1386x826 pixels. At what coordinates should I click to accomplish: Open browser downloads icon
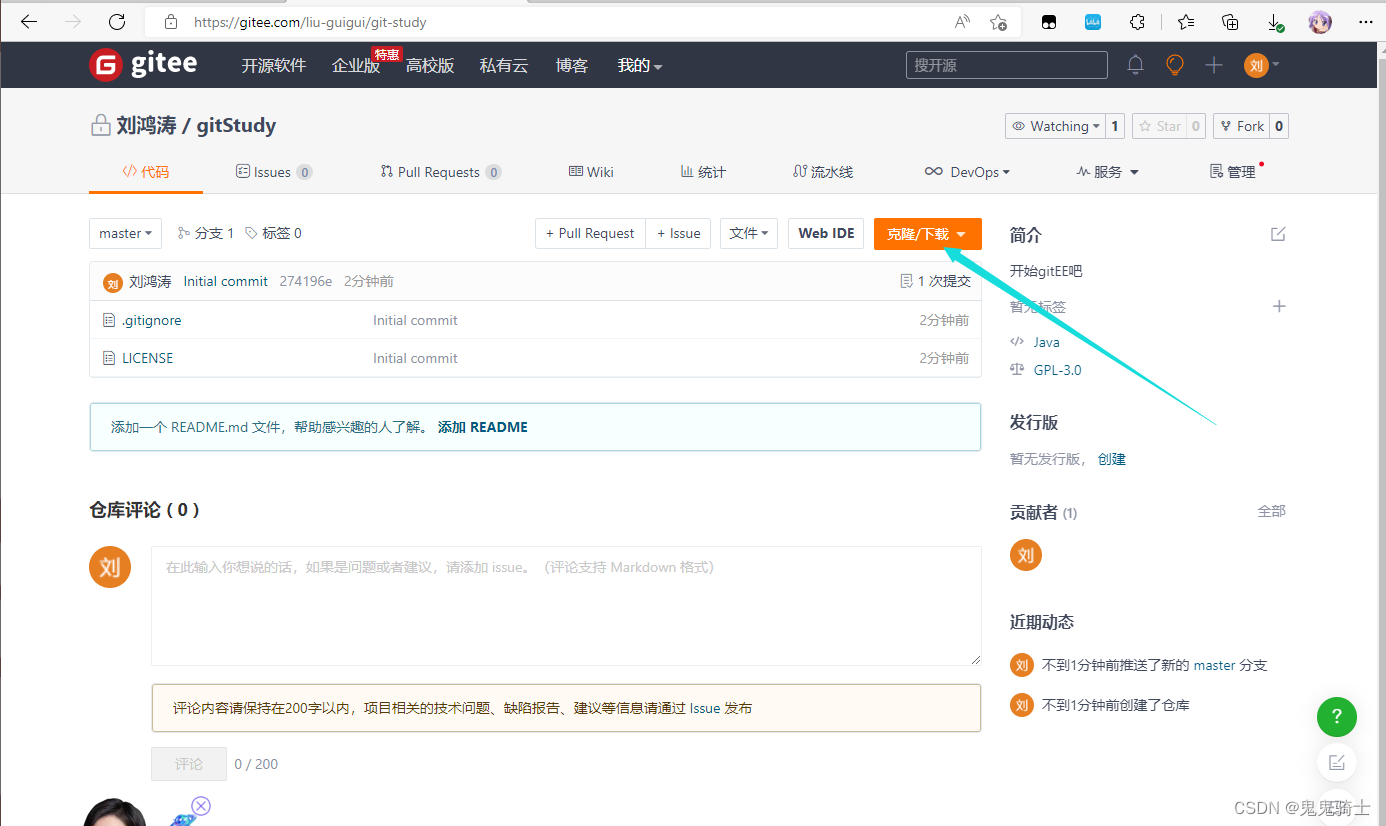tap(1275, 21)
